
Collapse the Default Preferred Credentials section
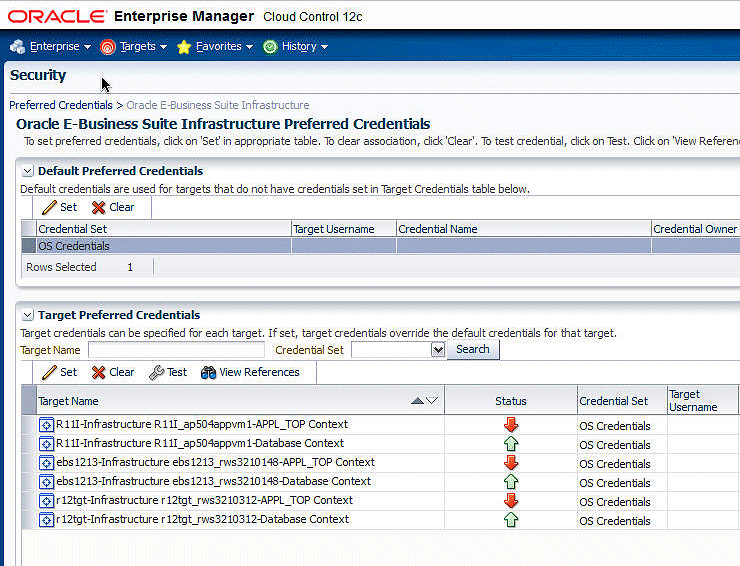pyautogui.click(x=28, y=171)
